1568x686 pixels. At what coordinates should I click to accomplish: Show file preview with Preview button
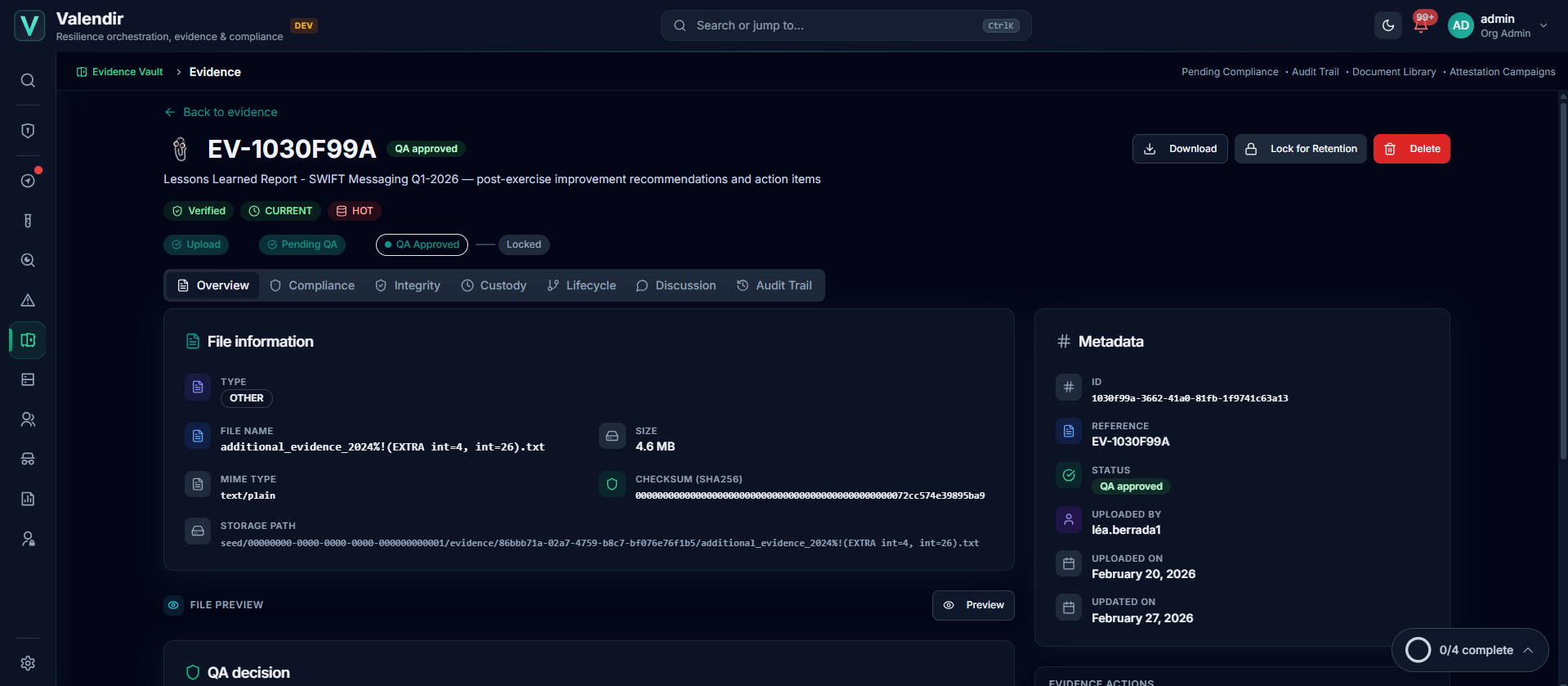[x=973, y=605]
